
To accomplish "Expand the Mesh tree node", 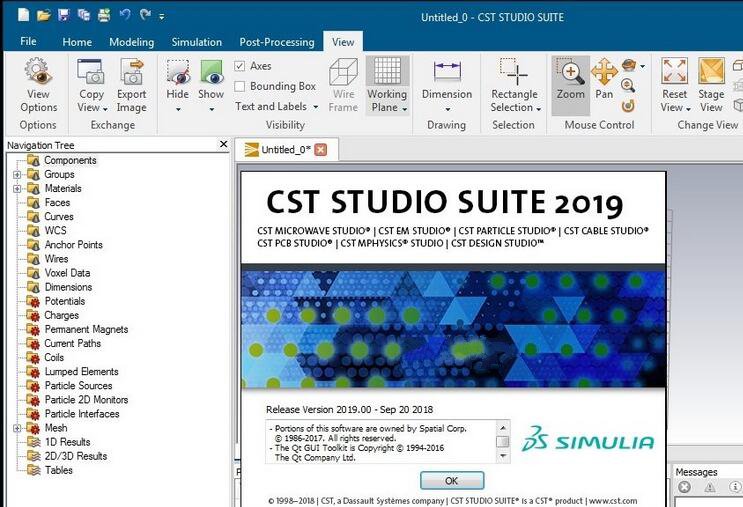I will tap(17, 428).
